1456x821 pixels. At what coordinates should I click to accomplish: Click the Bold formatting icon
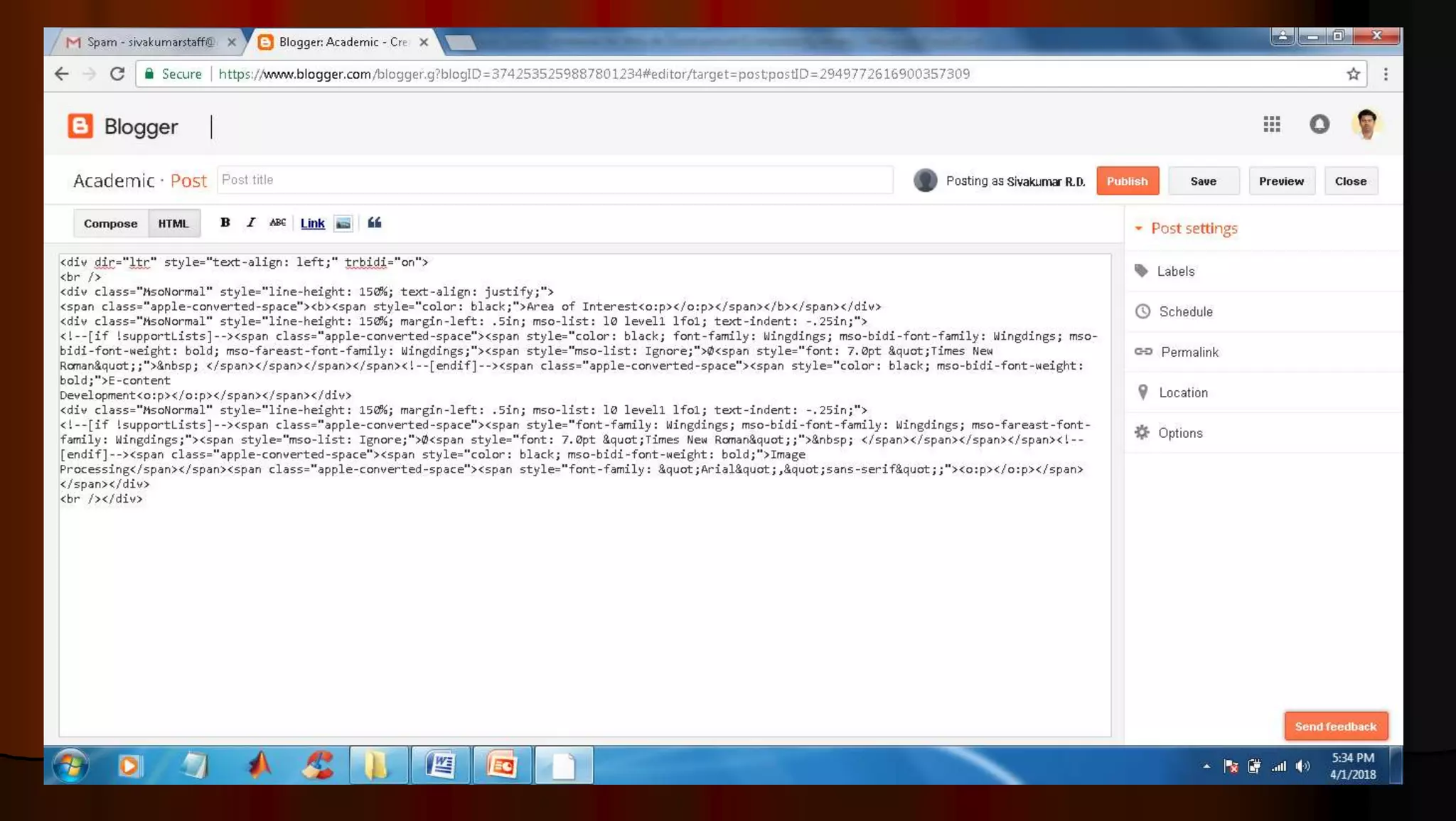coord(225,222)
